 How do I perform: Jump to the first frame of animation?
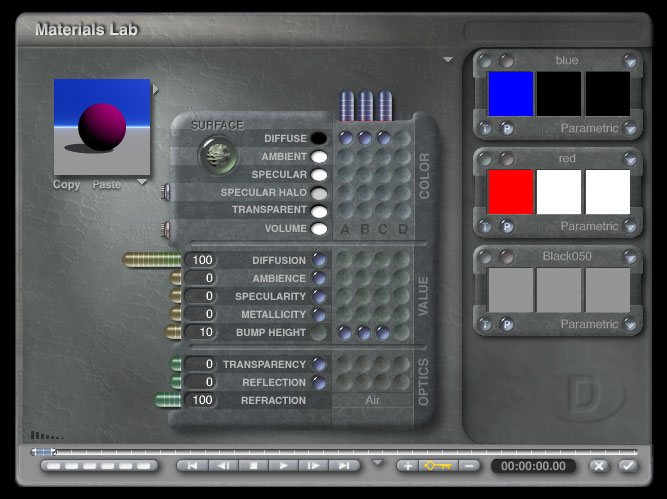point(192,466)
